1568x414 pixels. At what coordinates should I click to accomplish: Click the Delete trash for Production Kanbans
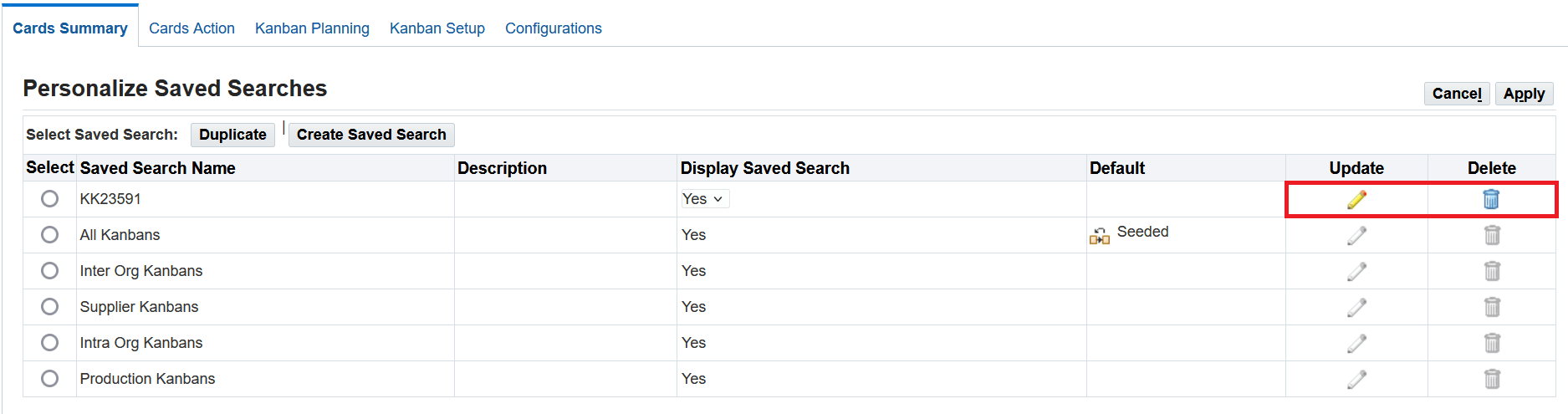click(x=1492, y=379)
